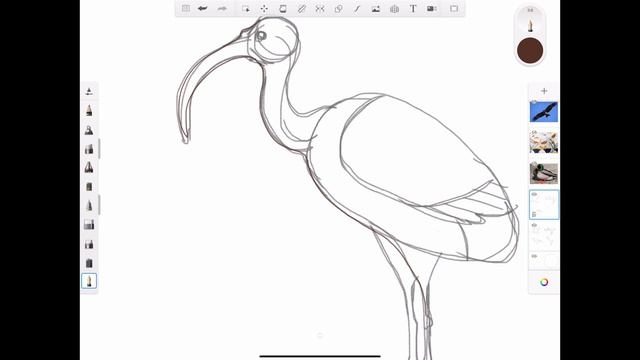This screenshot has width=640, height=360.
Task: Select the Predictive Stroke tool
Action: tap(357, 8)
